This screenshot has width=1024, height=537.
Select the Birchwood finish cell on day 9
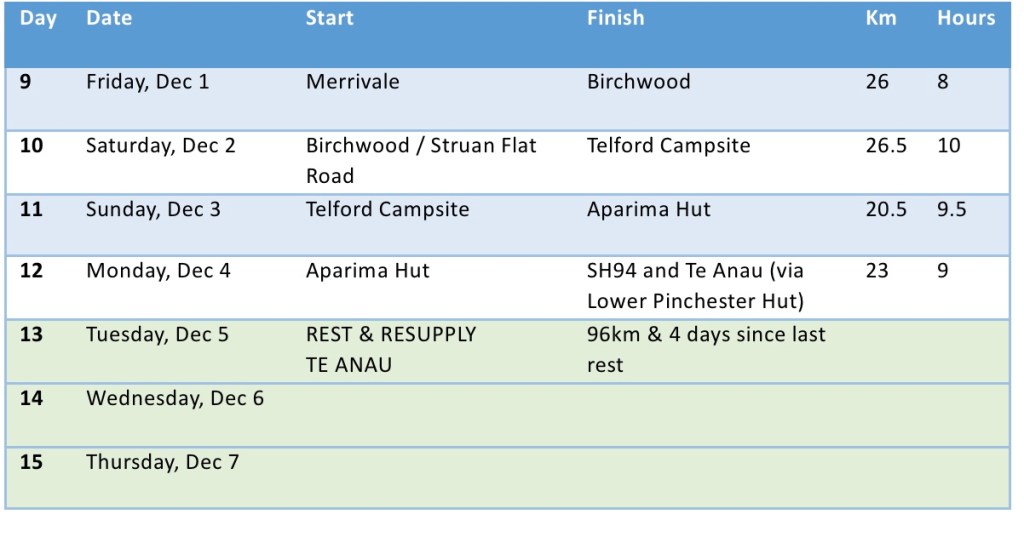click(x=638, y=83)
